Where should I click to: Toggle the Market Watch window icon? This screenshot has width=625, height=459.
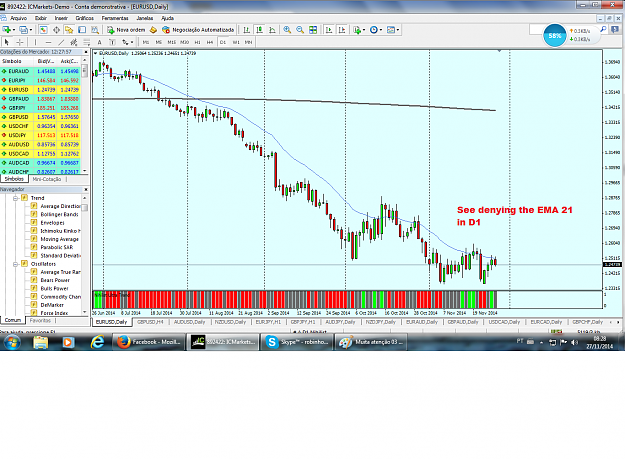click(43, 30)
